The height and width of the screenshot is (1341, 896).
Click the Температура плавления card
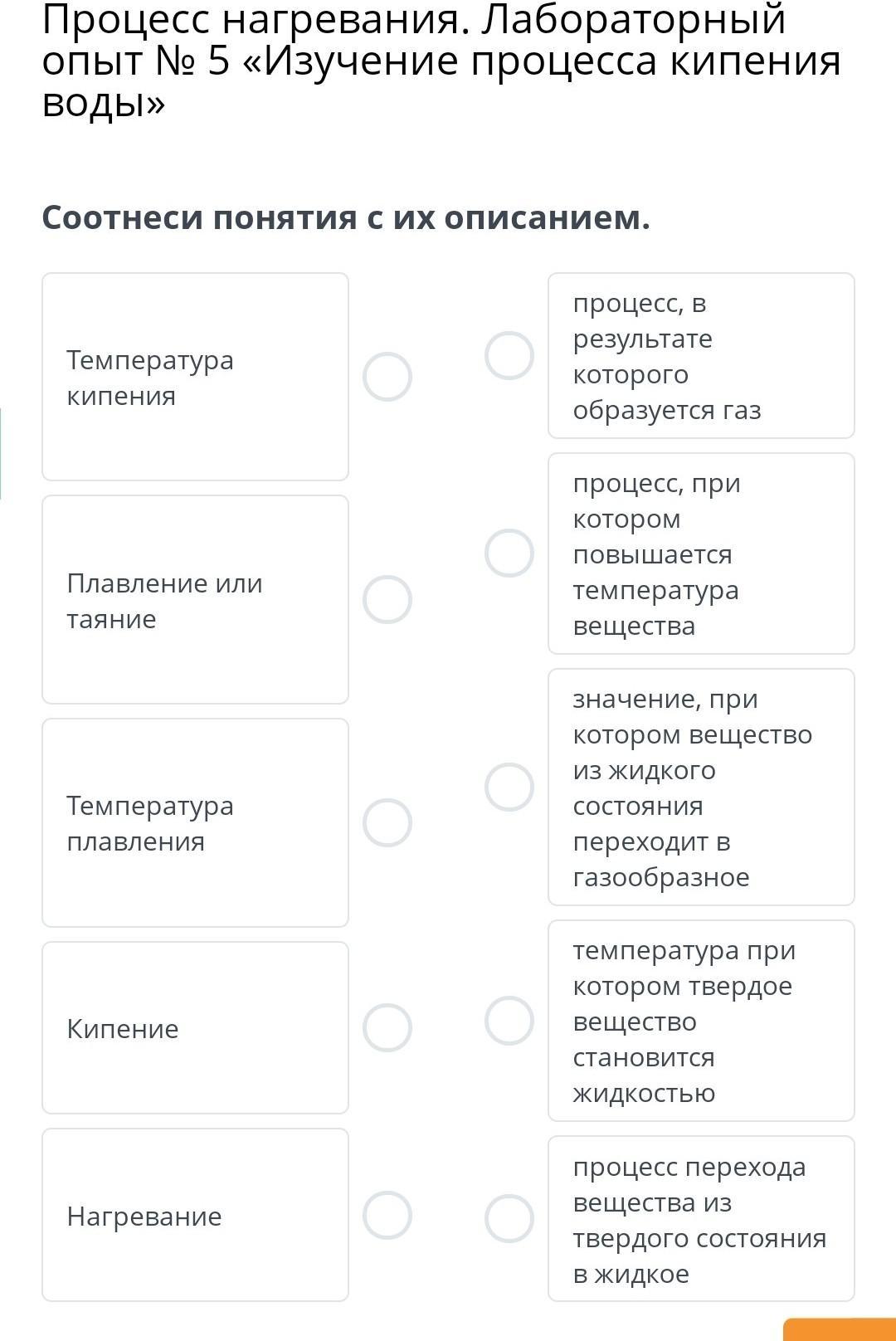[195, 822]
